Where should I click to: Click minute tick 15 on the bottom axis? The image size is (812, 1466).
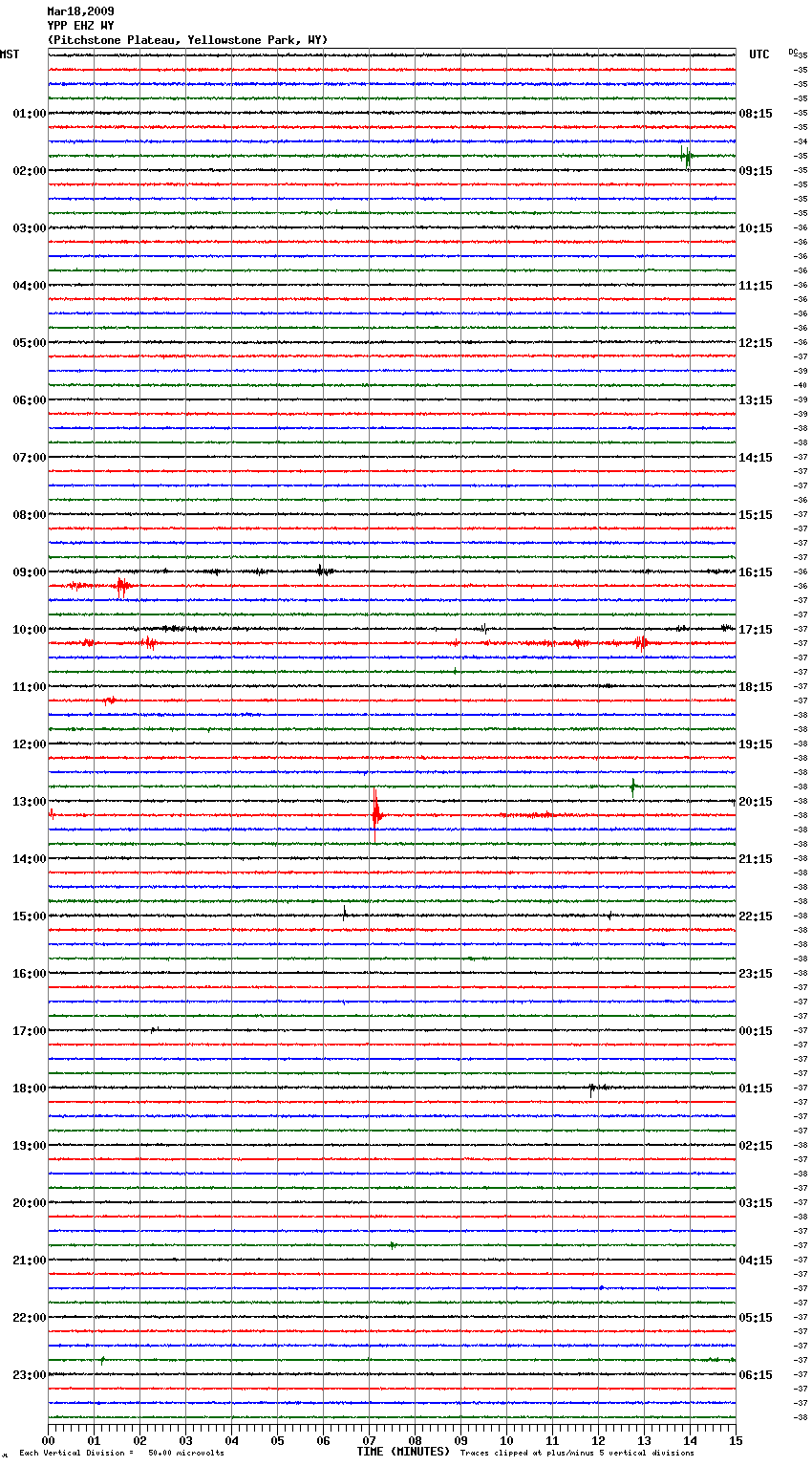pyautogui.click(x=736, y=1440)
